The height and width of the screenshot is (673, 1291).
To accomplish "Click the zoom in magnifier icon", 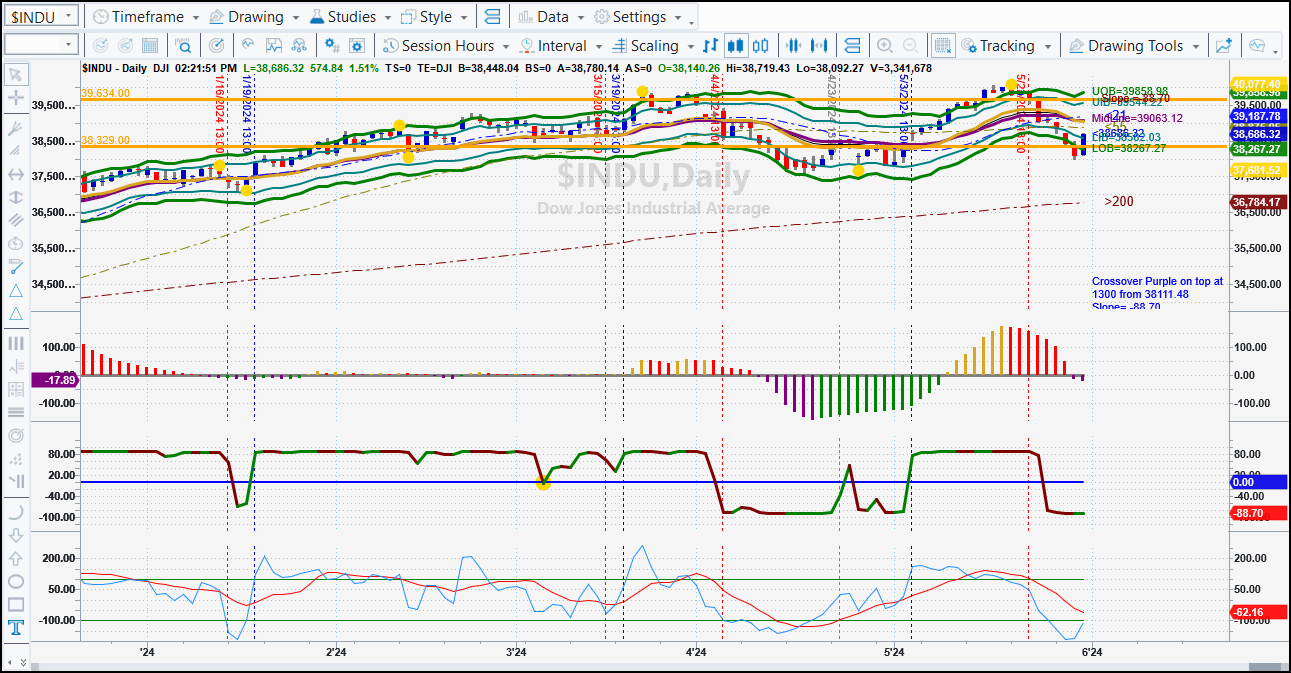I will (x=884, y=46).
